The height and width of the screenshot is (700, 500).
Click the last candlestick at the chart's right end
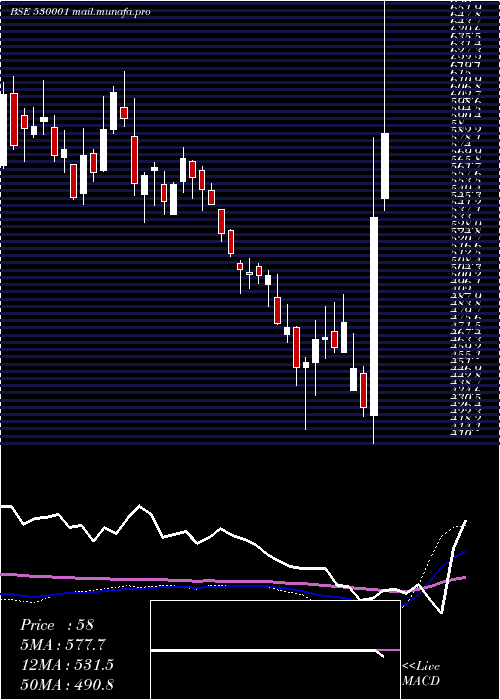click(384, 166)
